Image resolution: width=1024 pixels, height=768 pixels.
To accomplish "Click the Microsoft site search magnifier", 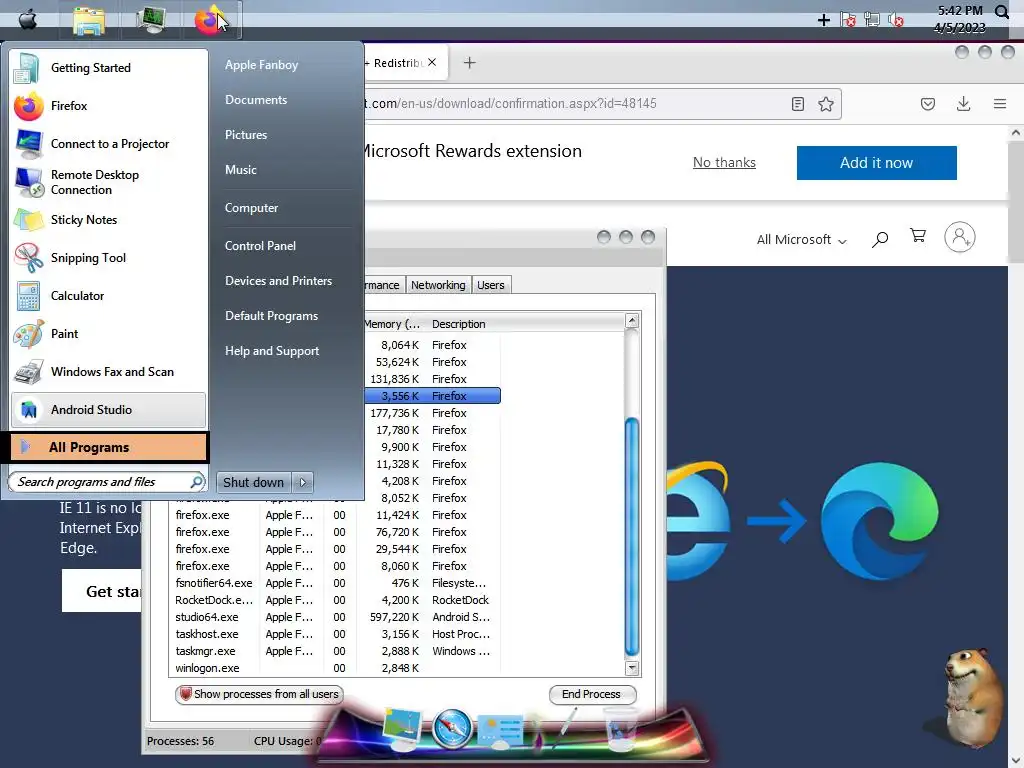I will pyautogui.click(x=880, y=239).
